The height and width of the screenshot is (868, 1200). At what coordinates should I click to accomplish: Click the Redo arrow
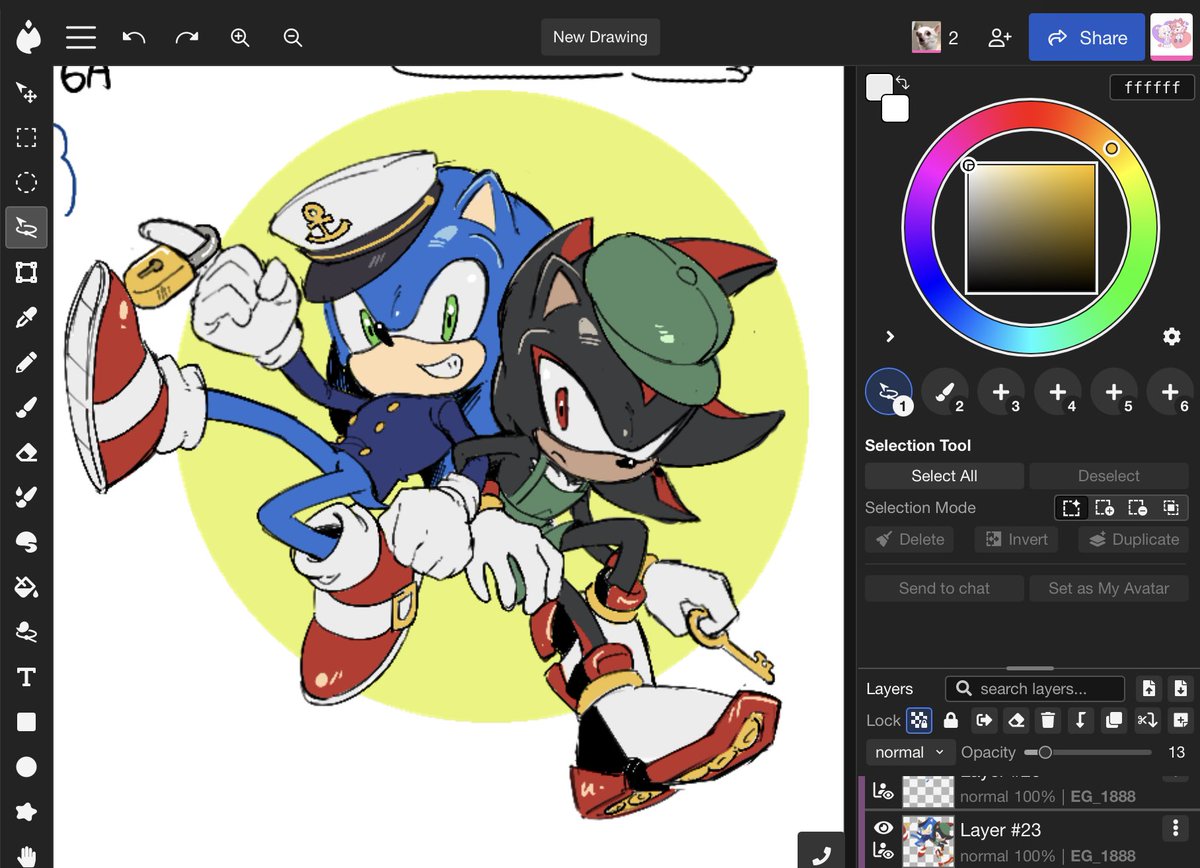point(187,37)
